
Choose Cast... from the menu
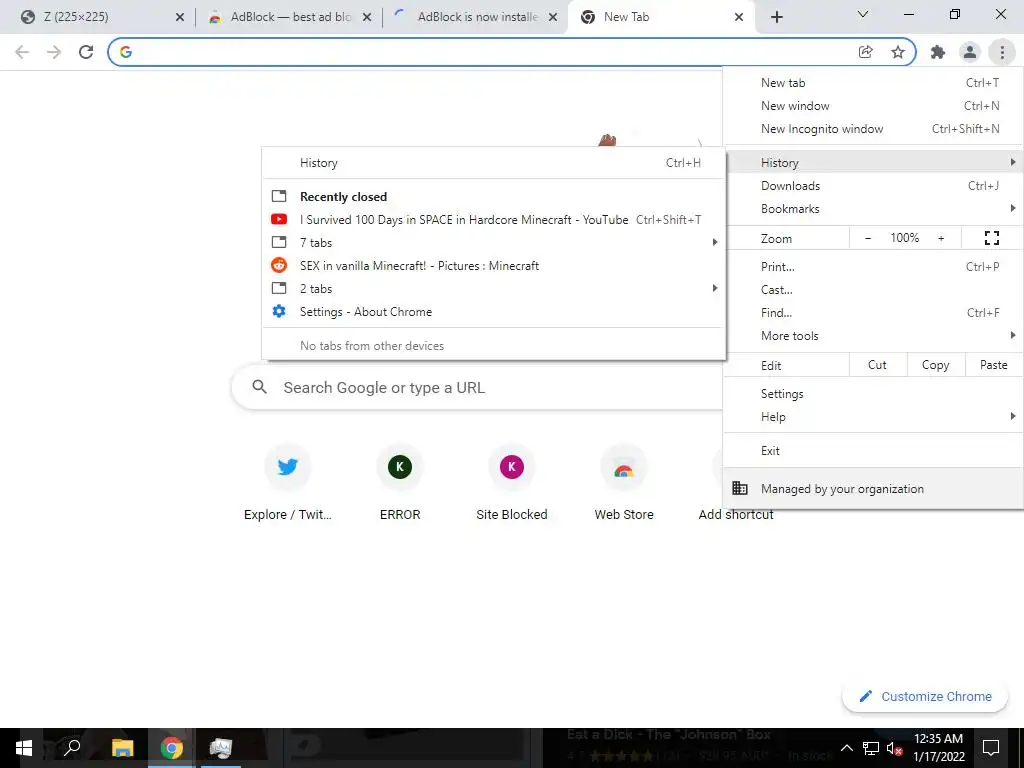pos(873,289)
